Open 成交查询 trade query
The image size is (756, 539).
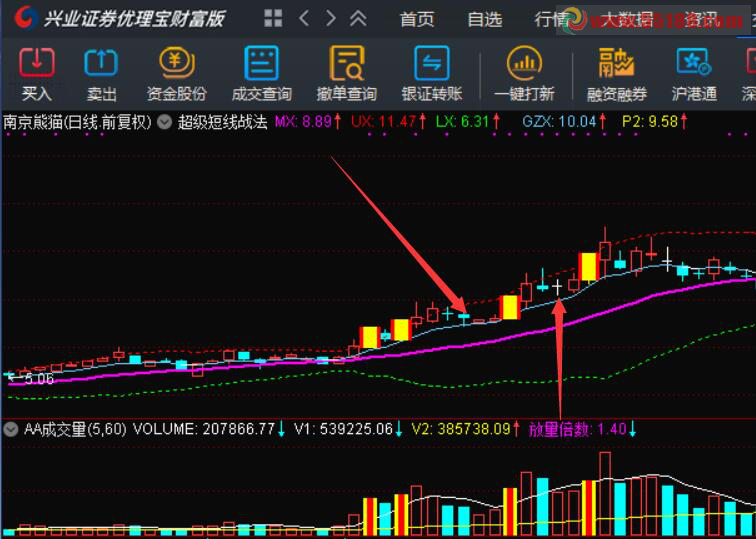click(x=261, y=73)
